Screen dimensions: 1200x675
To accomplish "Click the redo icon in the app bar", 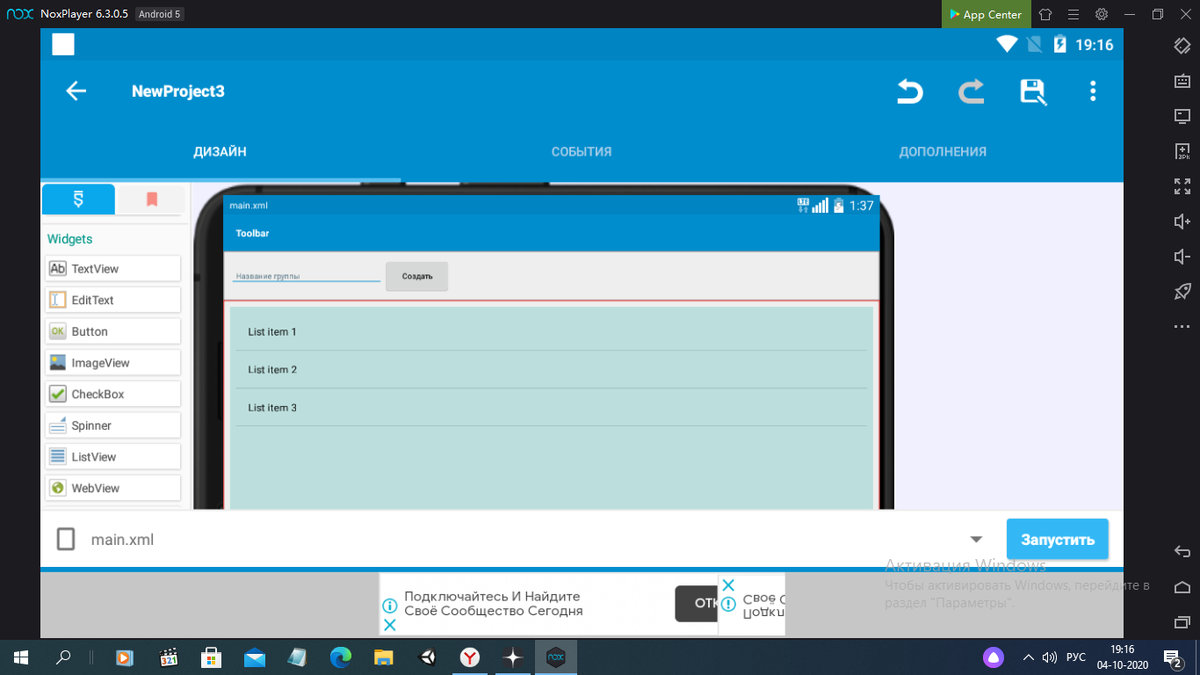I will tap(971, 92).
